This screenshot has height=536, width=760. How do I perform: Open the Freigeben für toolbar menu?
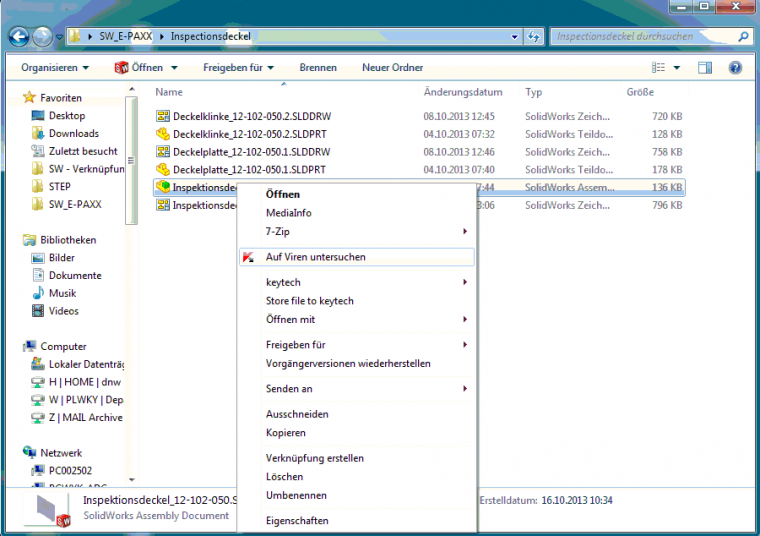(238, 67)
